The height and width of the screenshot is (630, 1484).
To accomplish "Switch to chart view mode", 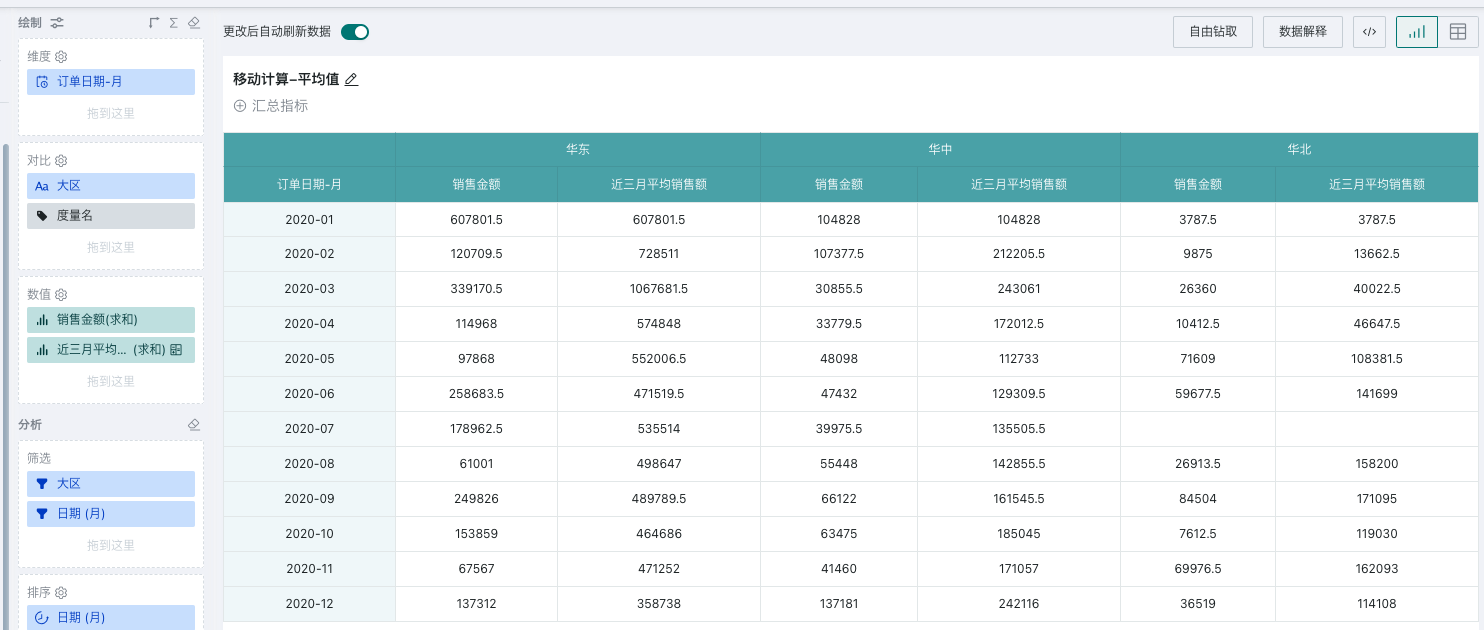I will point(1417,32).
